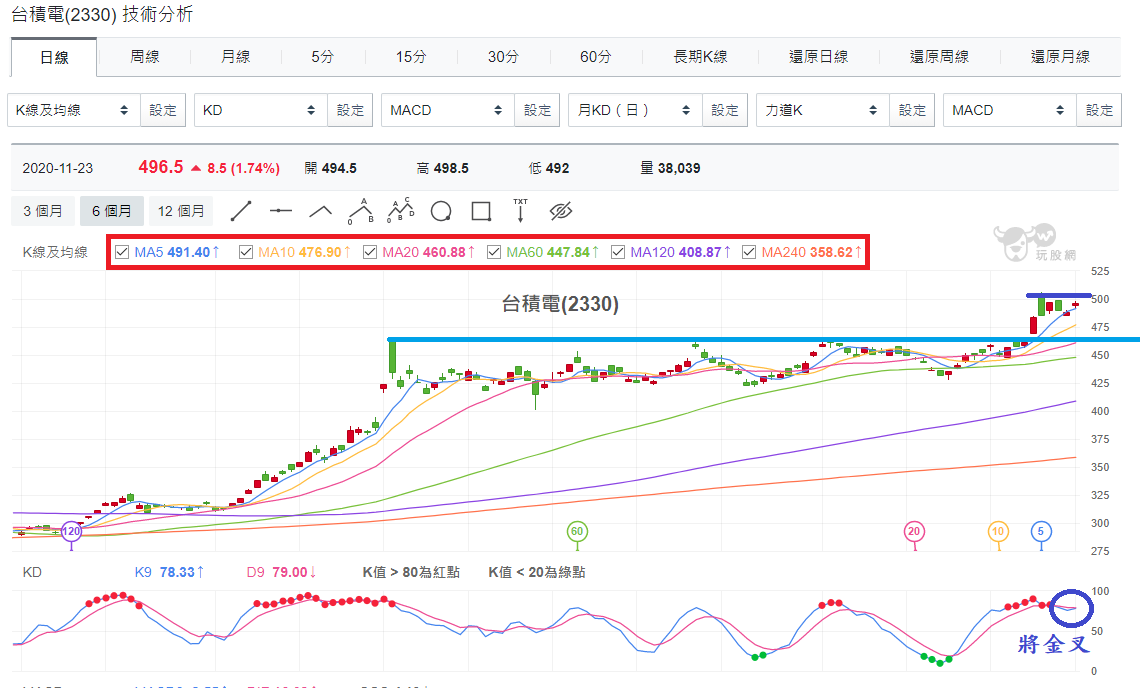Click the volume value 38,039
1140x688 pixels.
pos(679,169)
